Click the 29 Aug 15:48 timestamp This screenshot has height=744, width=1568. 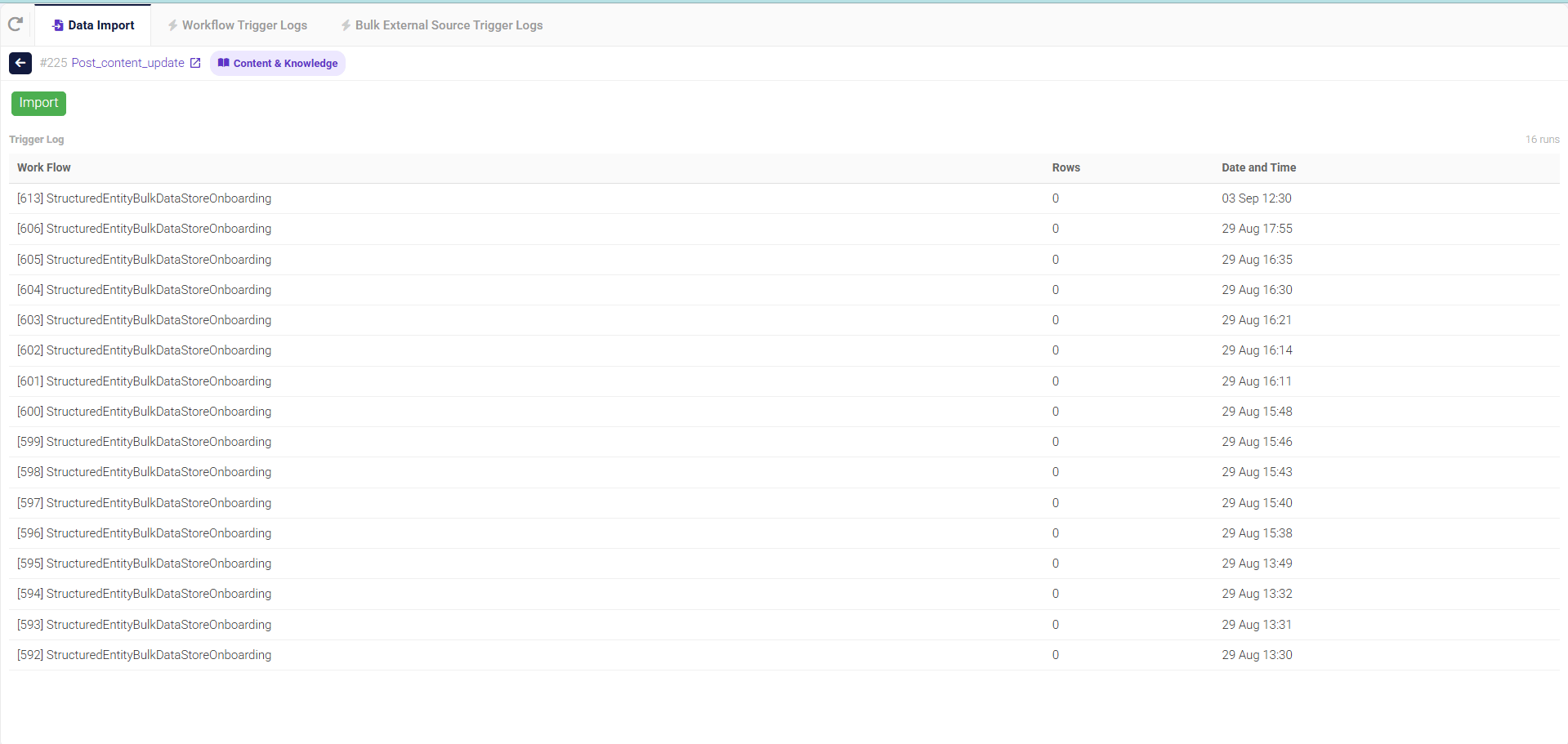pyautogui.click(x=1257, y=412)
